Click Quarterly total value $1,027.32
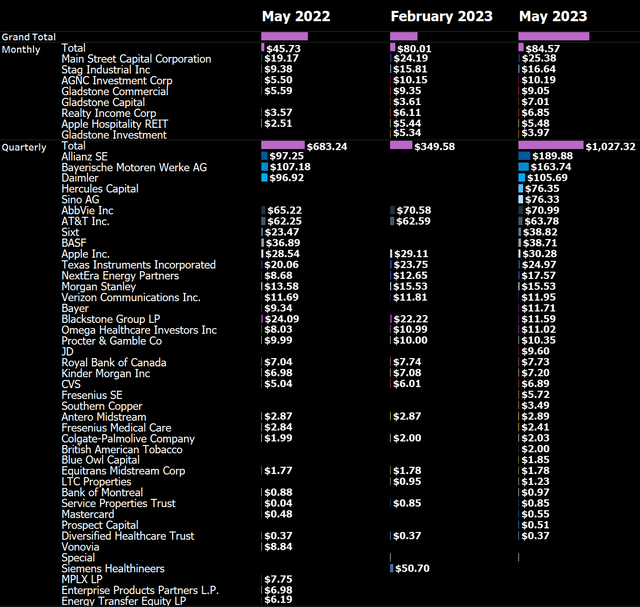Image resolution: width=640 pixels, height=607 pixels. click(x=611, y=147)
